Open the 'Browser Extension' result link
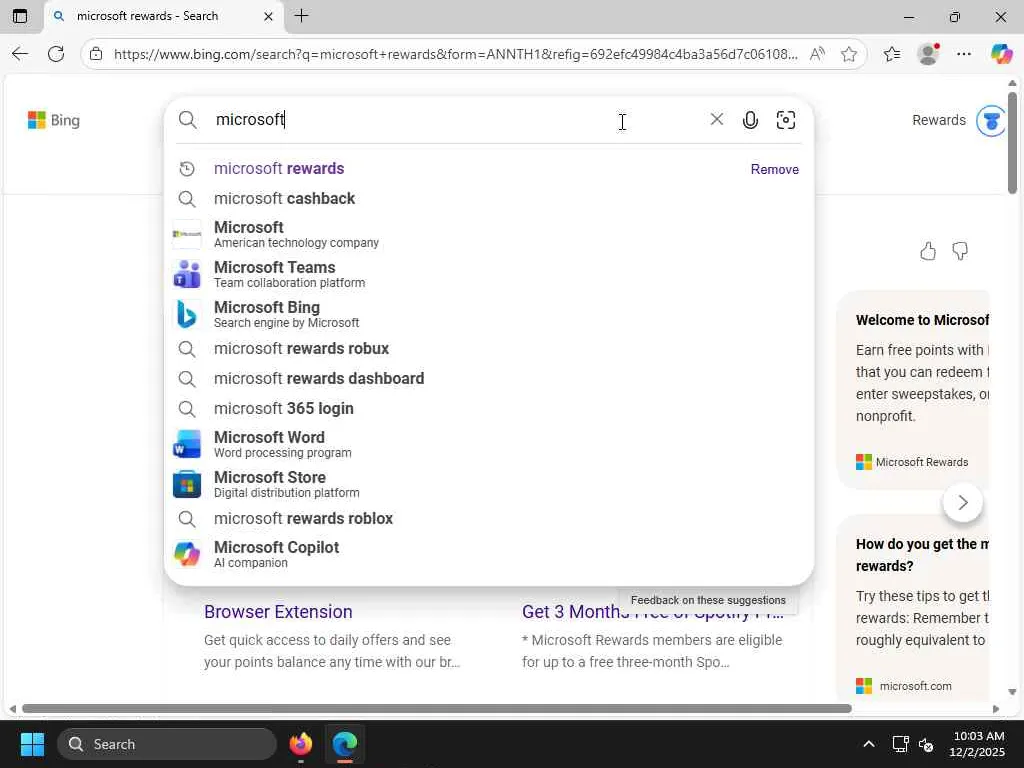 (278, 612)
